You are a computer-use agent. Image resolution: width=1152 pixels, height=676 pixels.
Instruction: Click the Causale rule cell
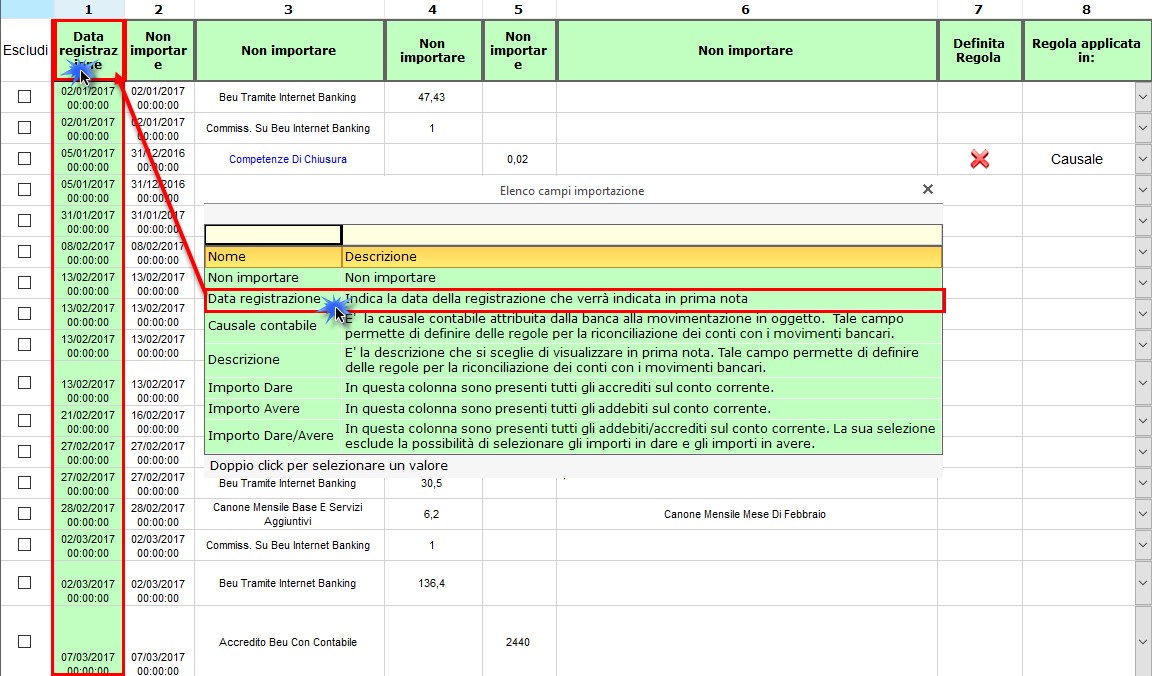pyautogui.click(x=1077, y=159)
